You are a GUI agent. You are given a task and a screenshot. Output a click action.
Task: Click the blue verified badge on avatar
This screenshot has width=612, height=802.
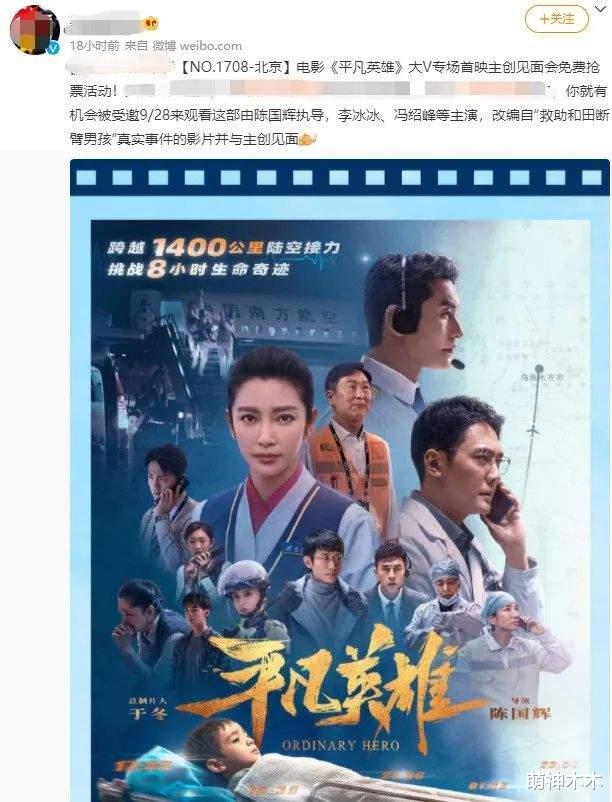tap(54, 48)
